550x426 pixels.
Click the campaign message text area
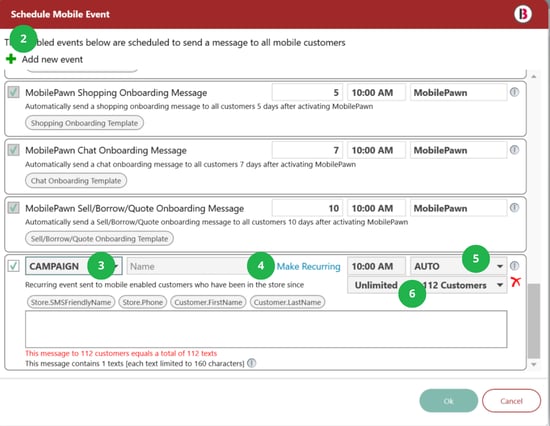266,329
